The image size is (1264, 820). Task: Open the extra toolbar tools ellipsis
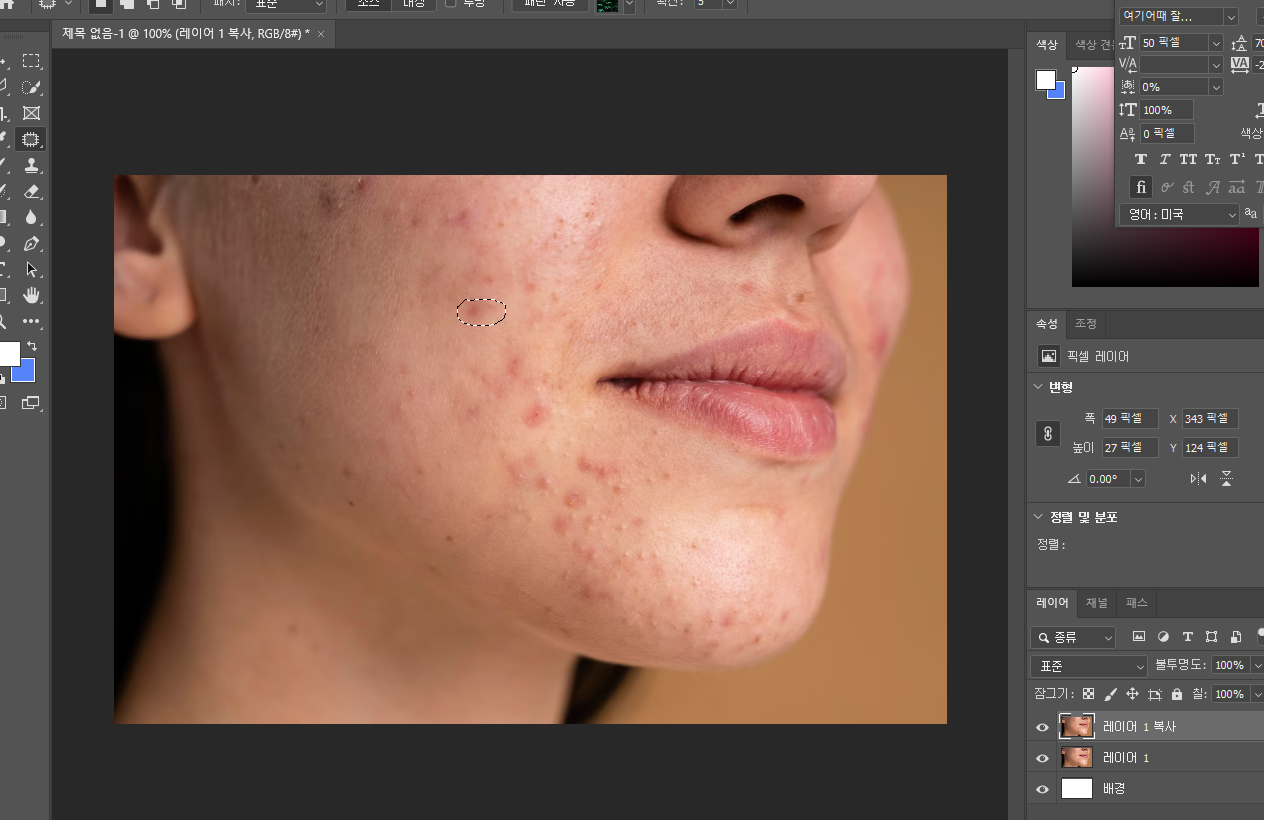tap(31, 321)
